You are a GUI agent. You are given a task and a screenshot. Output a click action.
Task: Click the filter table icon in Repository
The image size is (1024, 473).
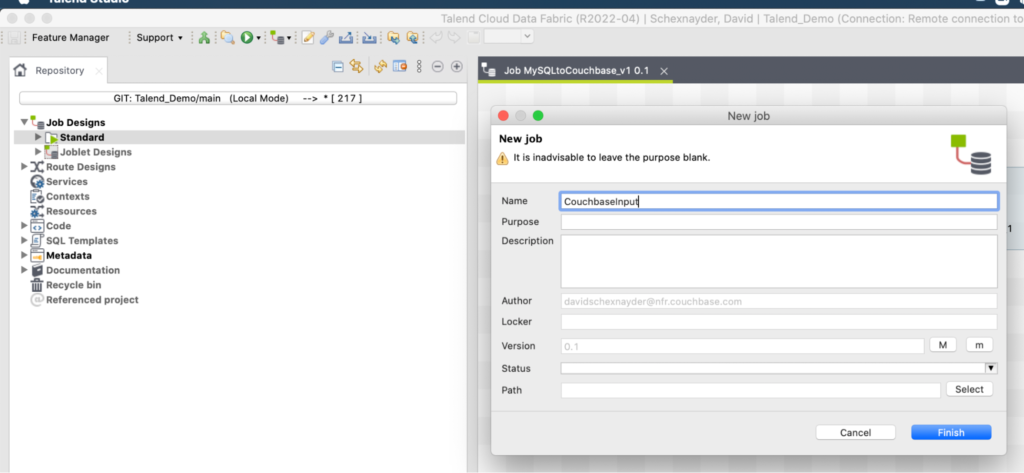400,66
